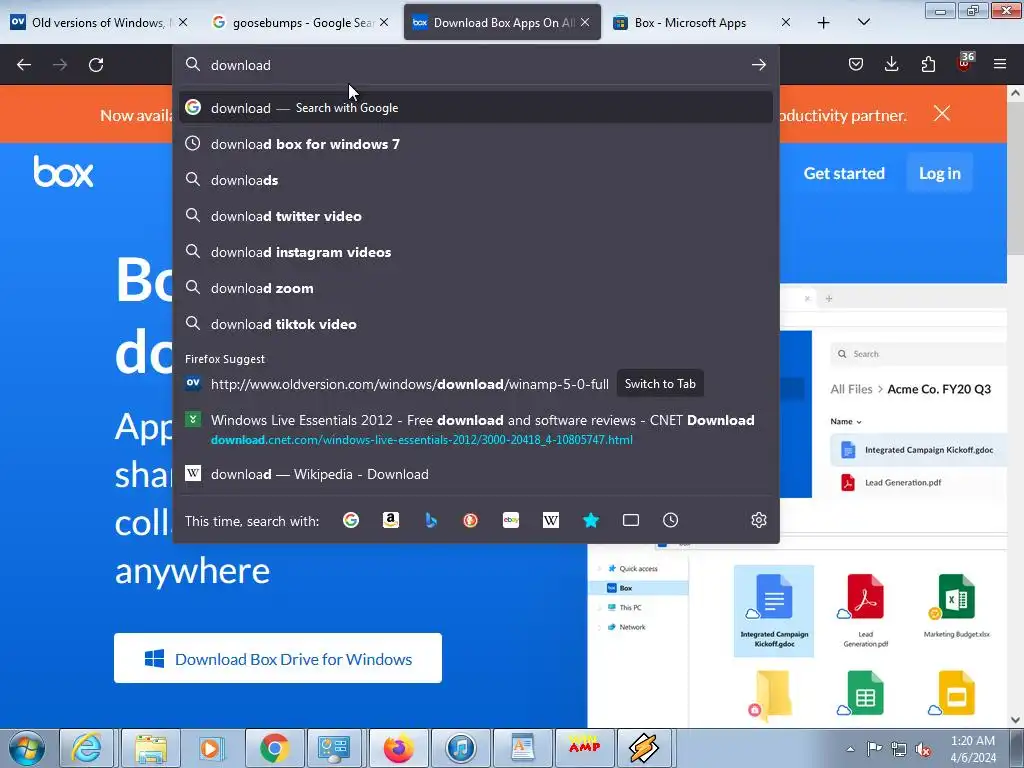Search history via the clock icon
The height and width of the screenshot is (768, 1024).
click(x=671, y=520)
